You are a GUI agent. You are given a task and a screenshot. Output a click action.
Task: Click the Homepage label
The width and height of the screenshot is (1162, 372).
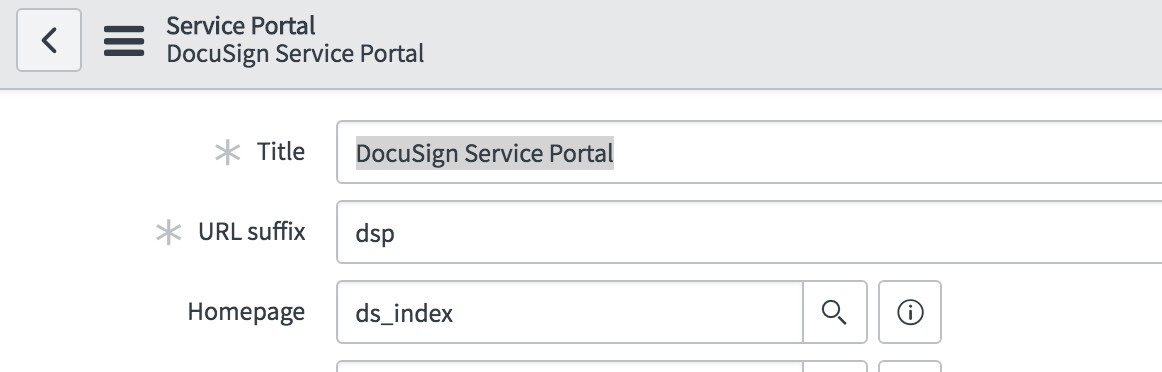pos(246,311)
